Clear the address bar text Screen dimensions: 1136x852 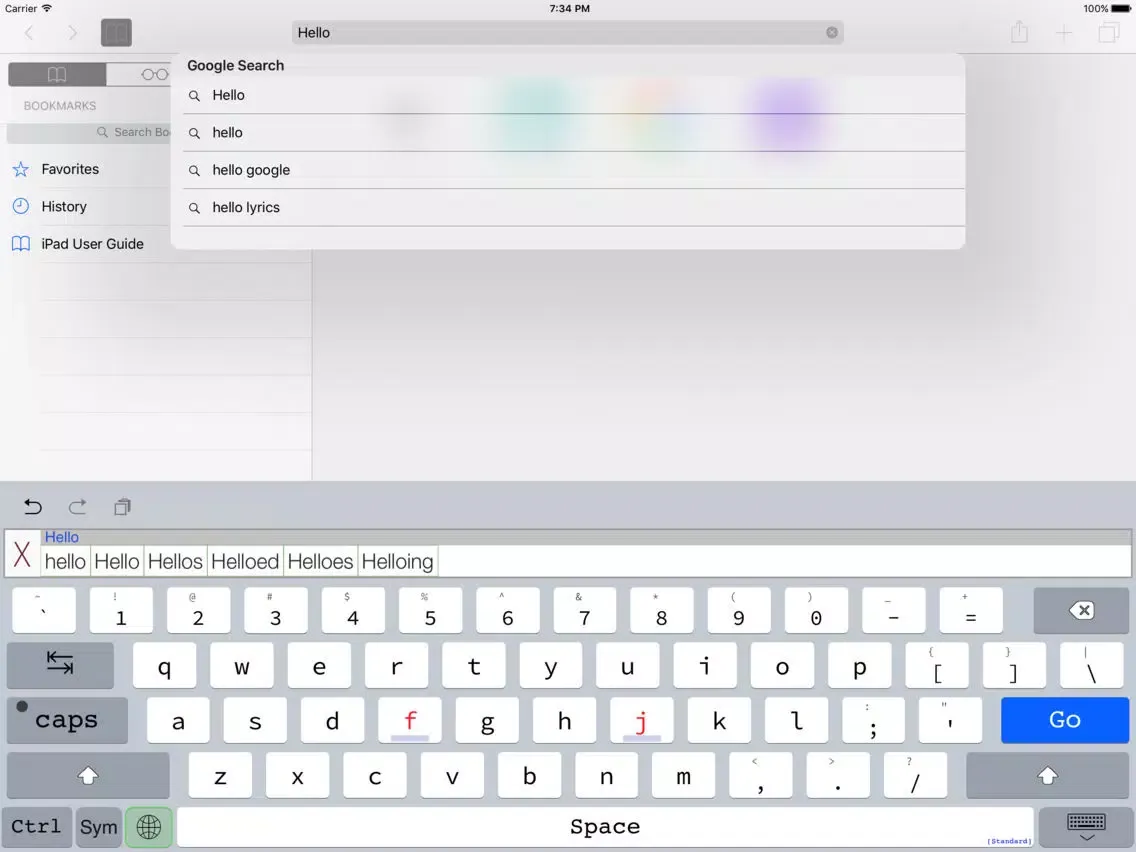[831, 33]
